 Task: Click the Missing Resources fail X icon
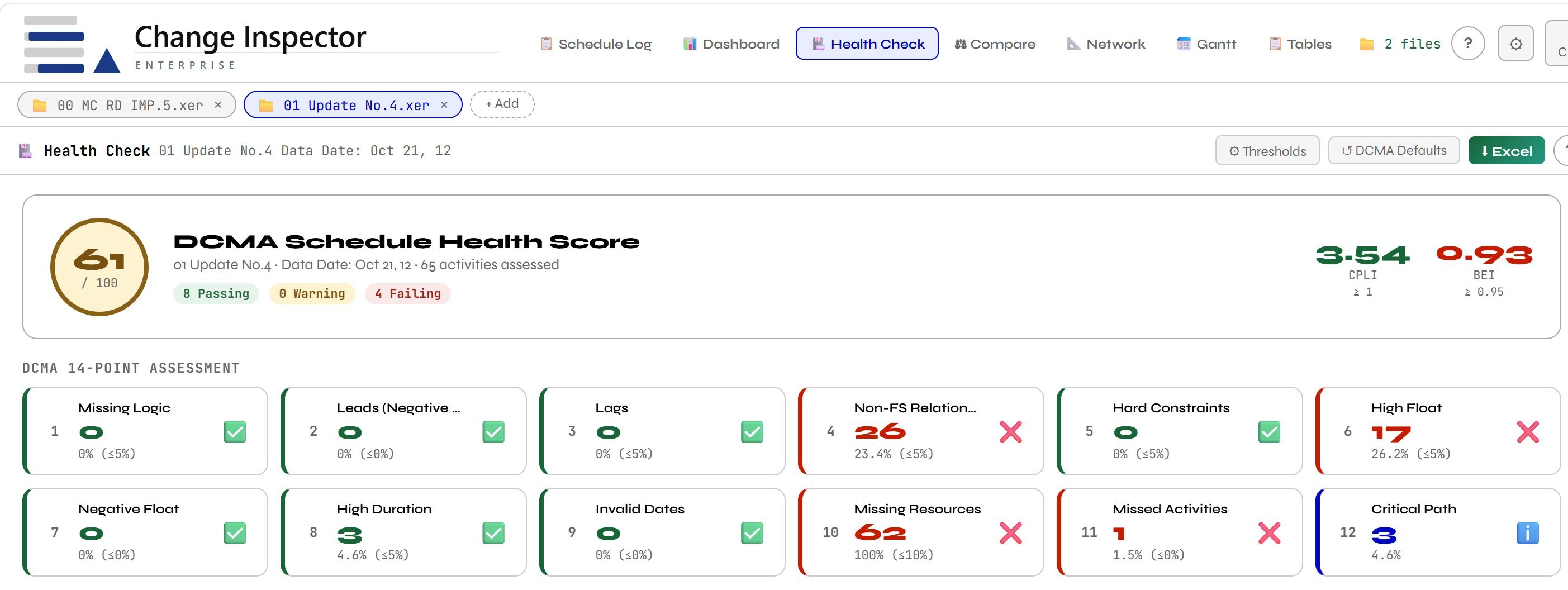point(1011,534)
